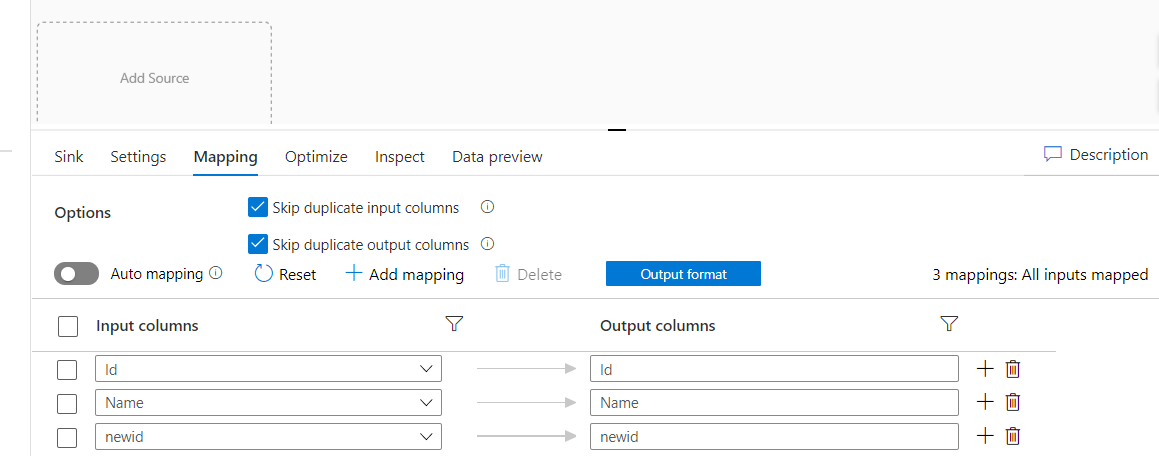Click info icon for duplicate input columns

tap(488, 208)
